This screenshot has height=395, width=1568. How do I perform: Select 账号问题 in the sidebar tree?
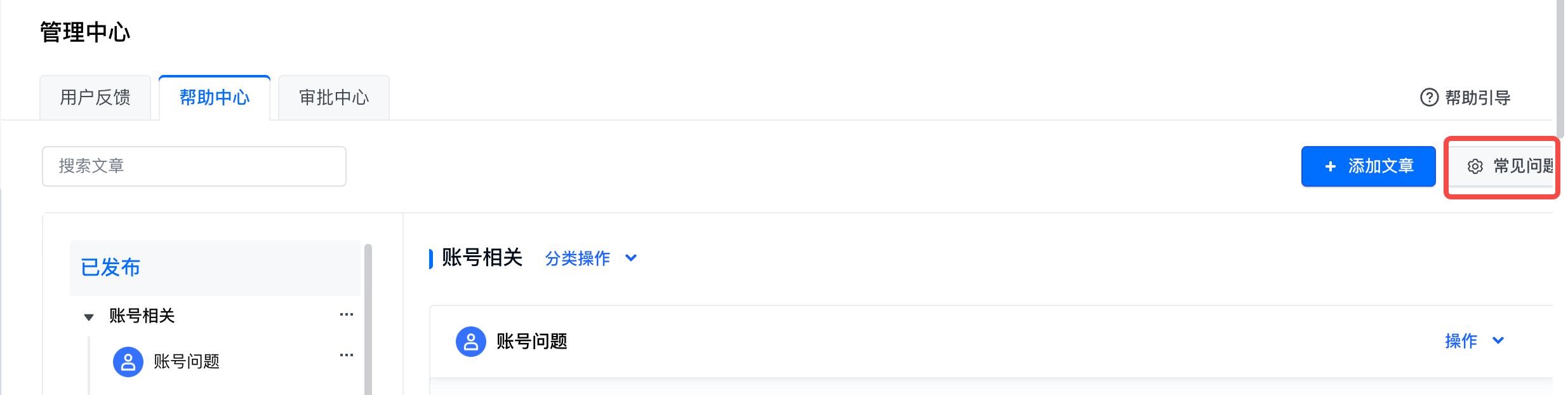tap(187, 362)
